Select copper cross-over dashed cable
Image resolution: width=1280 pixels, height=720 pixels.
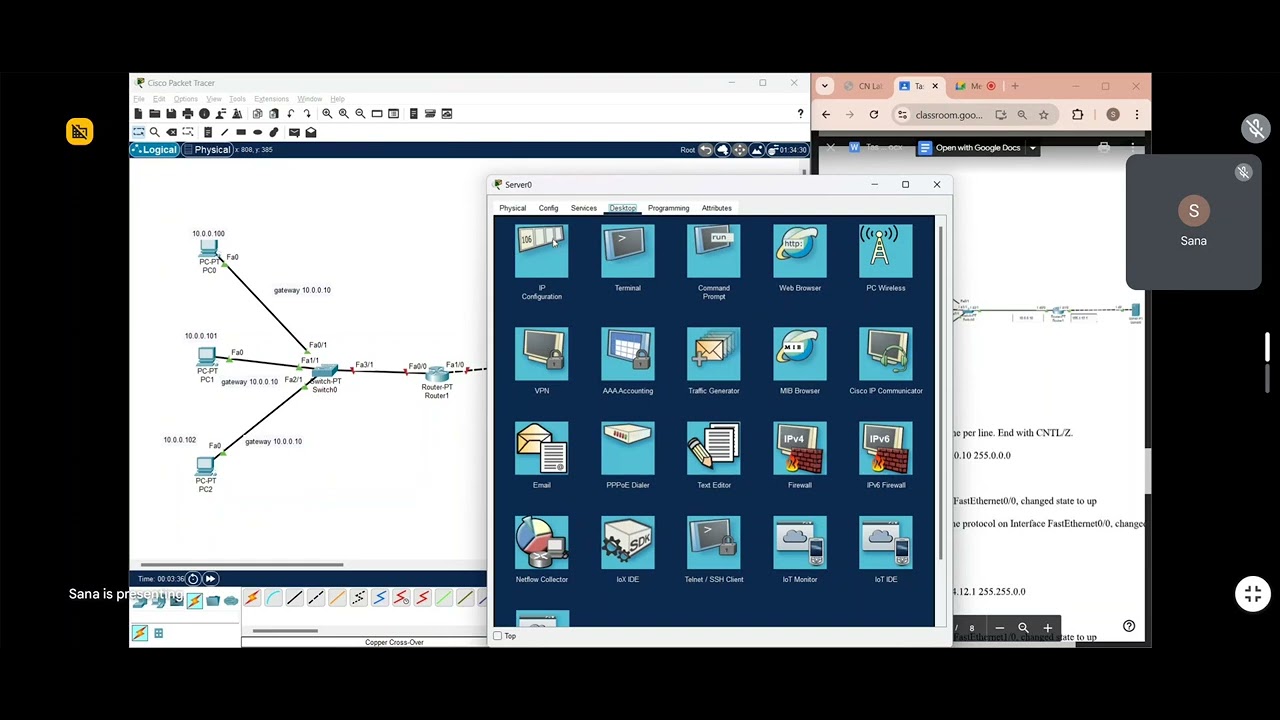pos(316,598)
